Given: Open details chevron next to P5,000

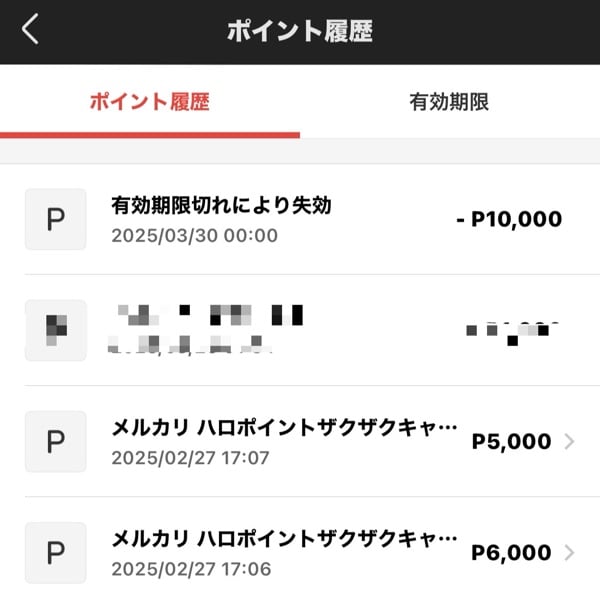Looking at the screenshot, I should [569, 441].
